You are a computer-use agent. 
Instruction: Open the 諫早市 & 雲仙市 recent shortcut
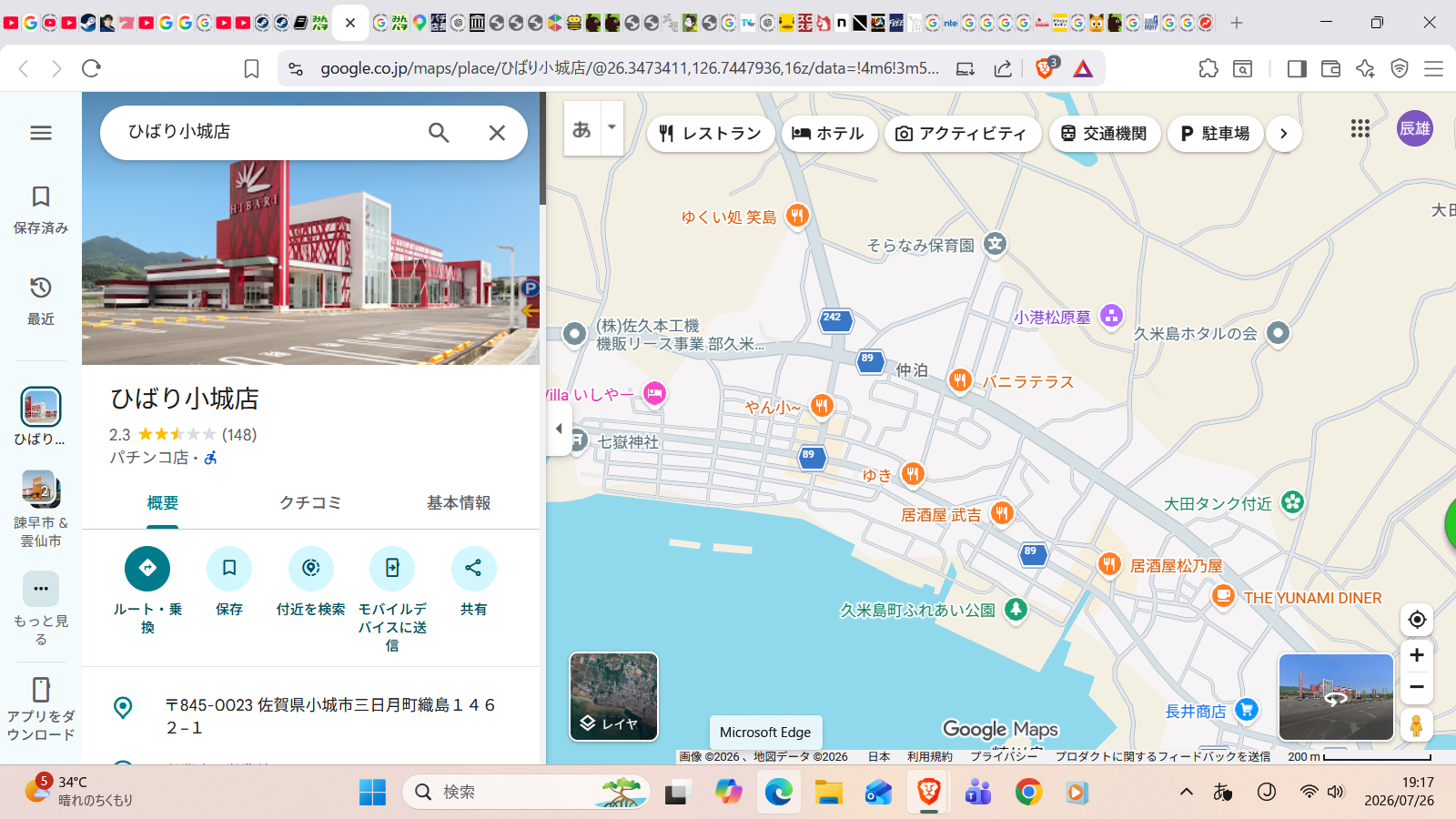click(41, 510)
